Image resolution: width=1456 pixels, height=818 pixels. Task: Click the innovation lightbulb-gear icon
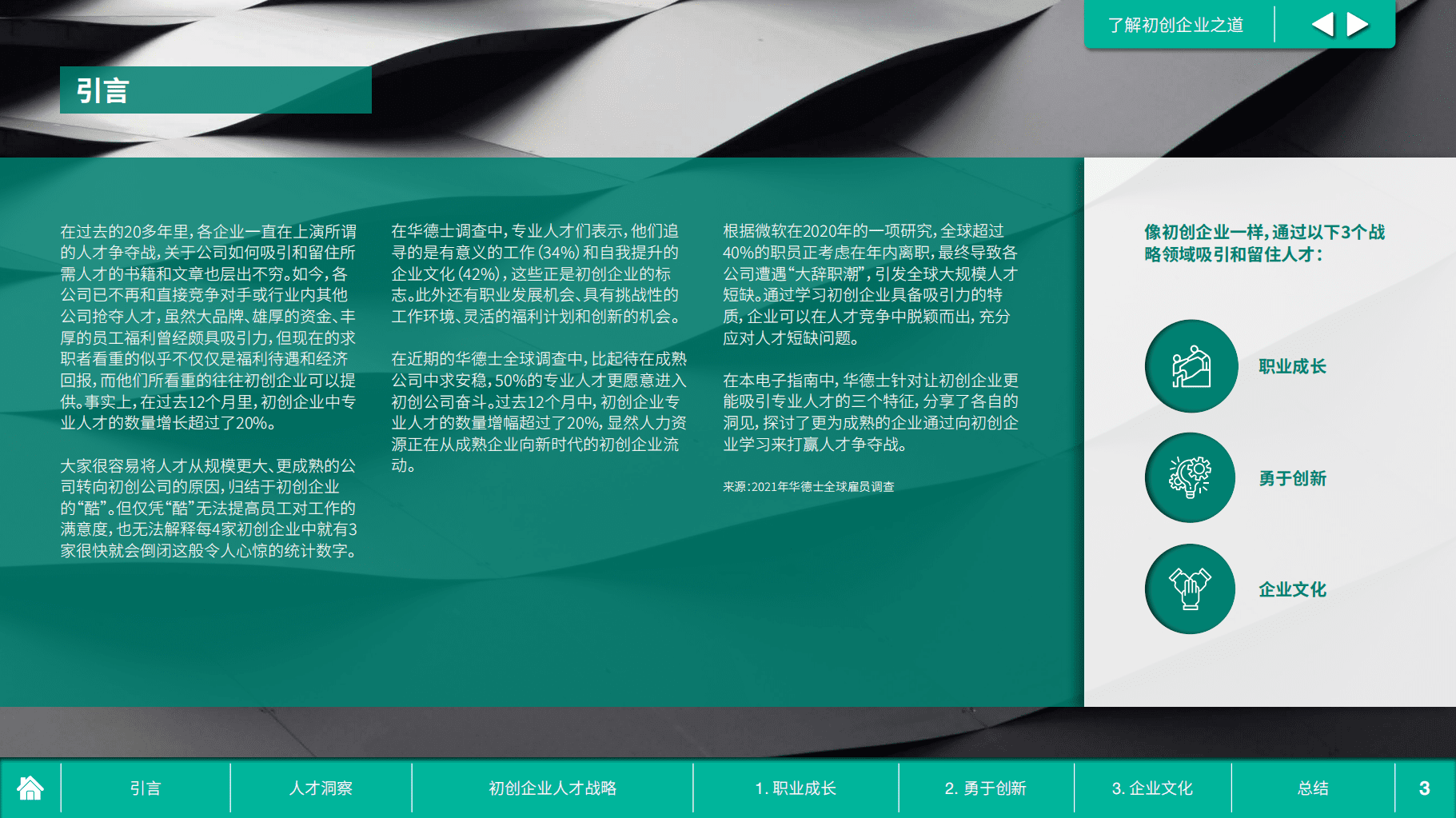(x=1191, y=477)
